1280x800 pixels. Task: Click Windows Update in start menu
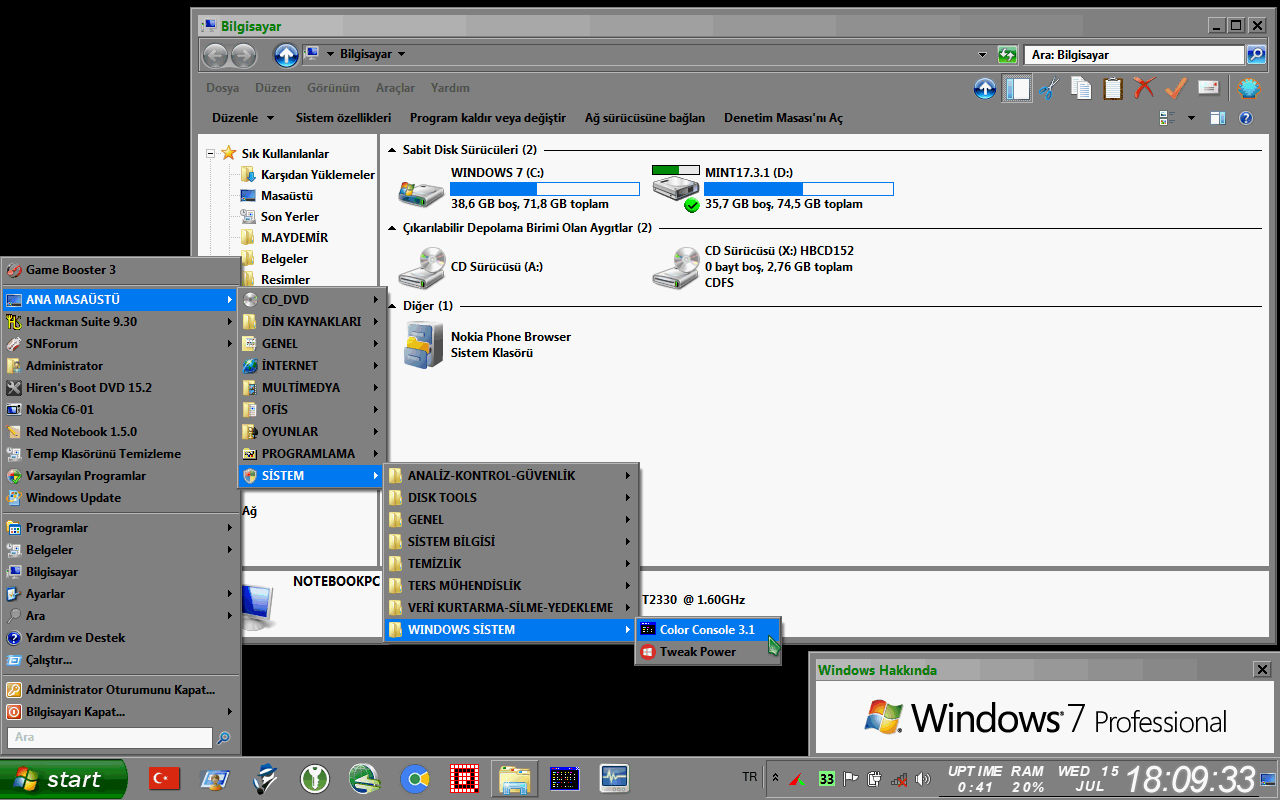pyautogui.click(x=120, y=498)
